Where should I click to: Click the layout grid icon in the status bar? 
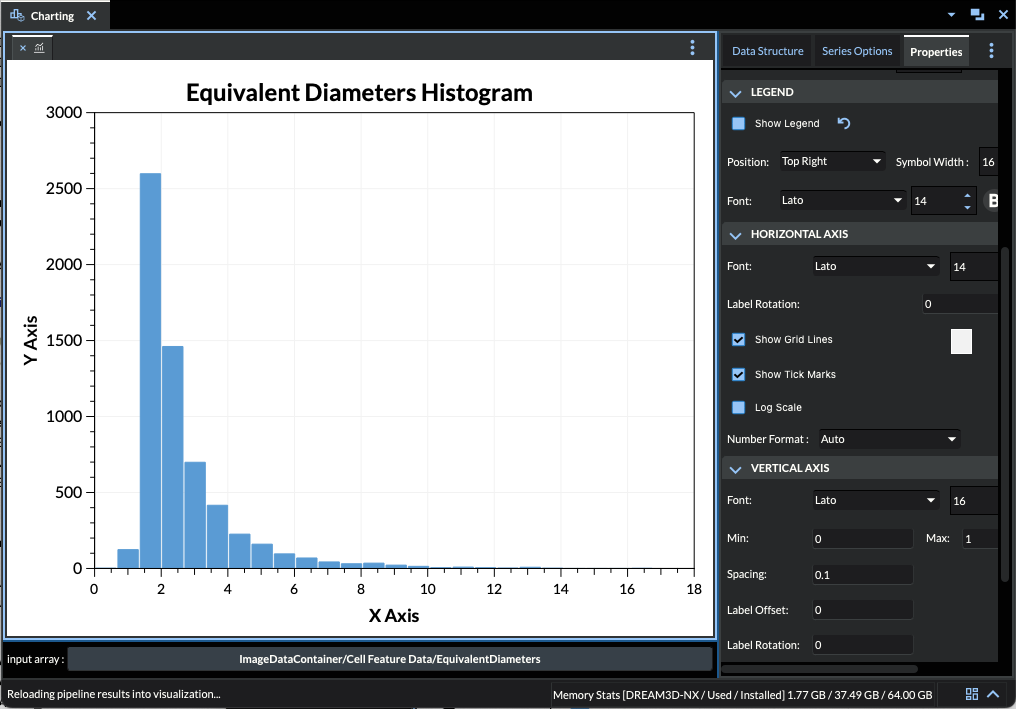coord(971,693)
